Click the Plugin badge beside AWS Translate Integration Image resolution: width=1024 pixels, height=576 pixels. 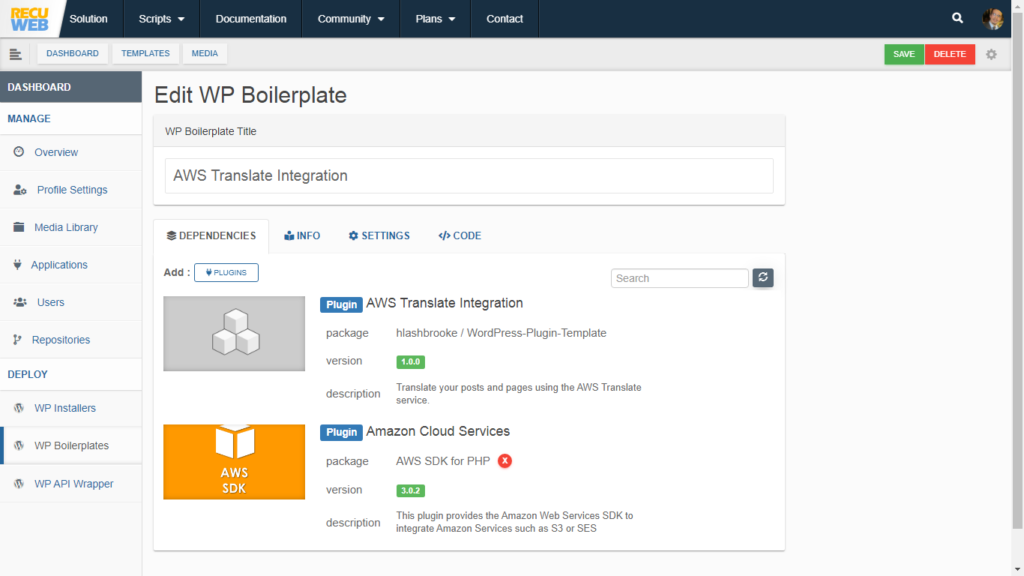click(341, 304)
